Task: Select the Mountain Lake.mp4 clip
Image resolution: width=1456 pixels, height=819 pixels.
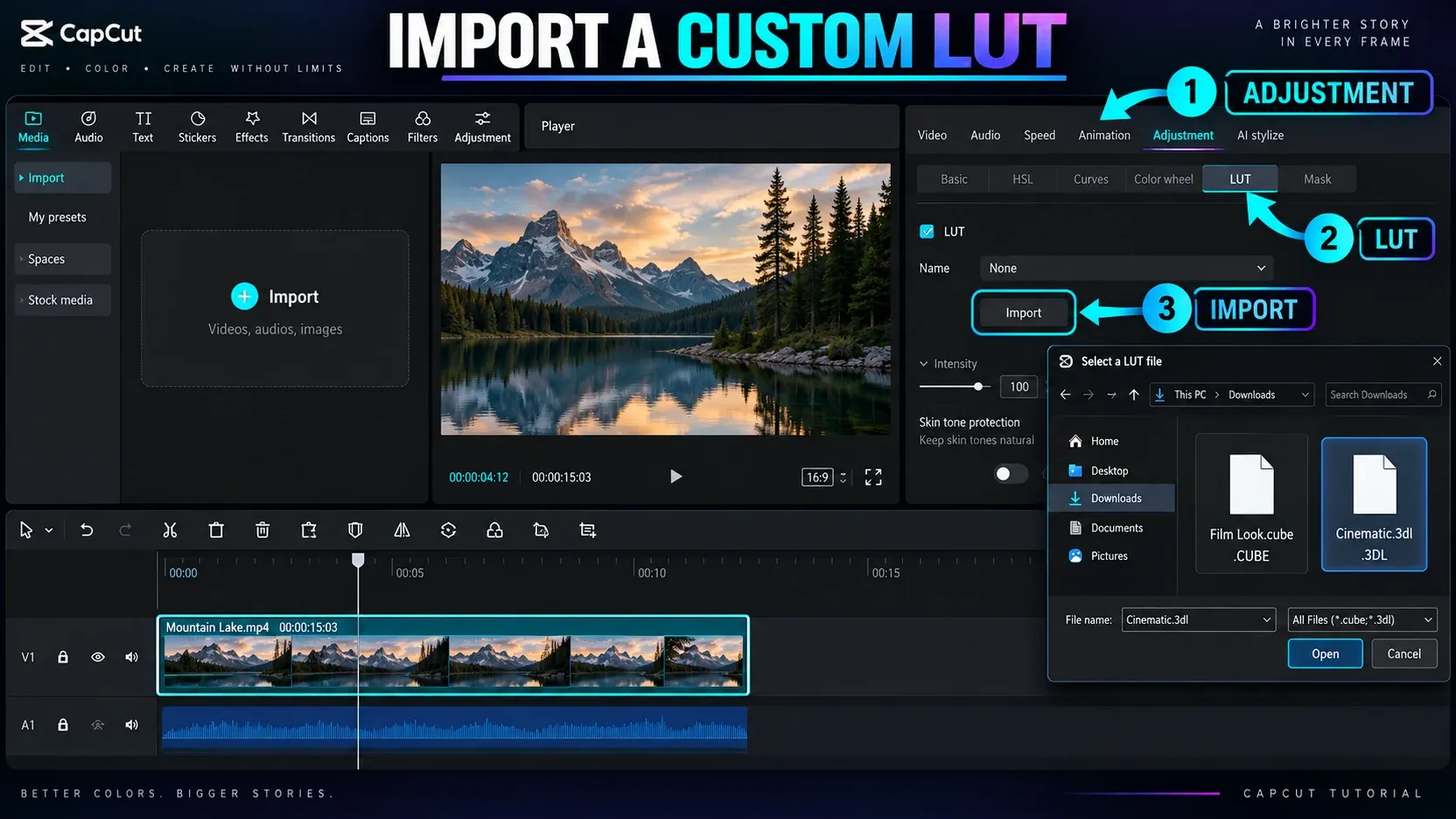Action: 452,655
